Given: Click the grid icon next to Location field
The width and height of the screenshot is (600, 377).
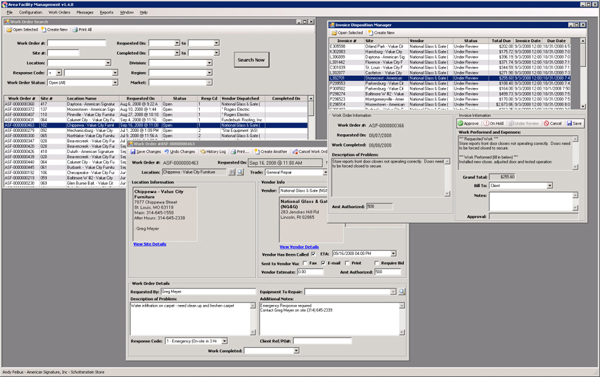Looking at the screenshot, I should point(232,173).
